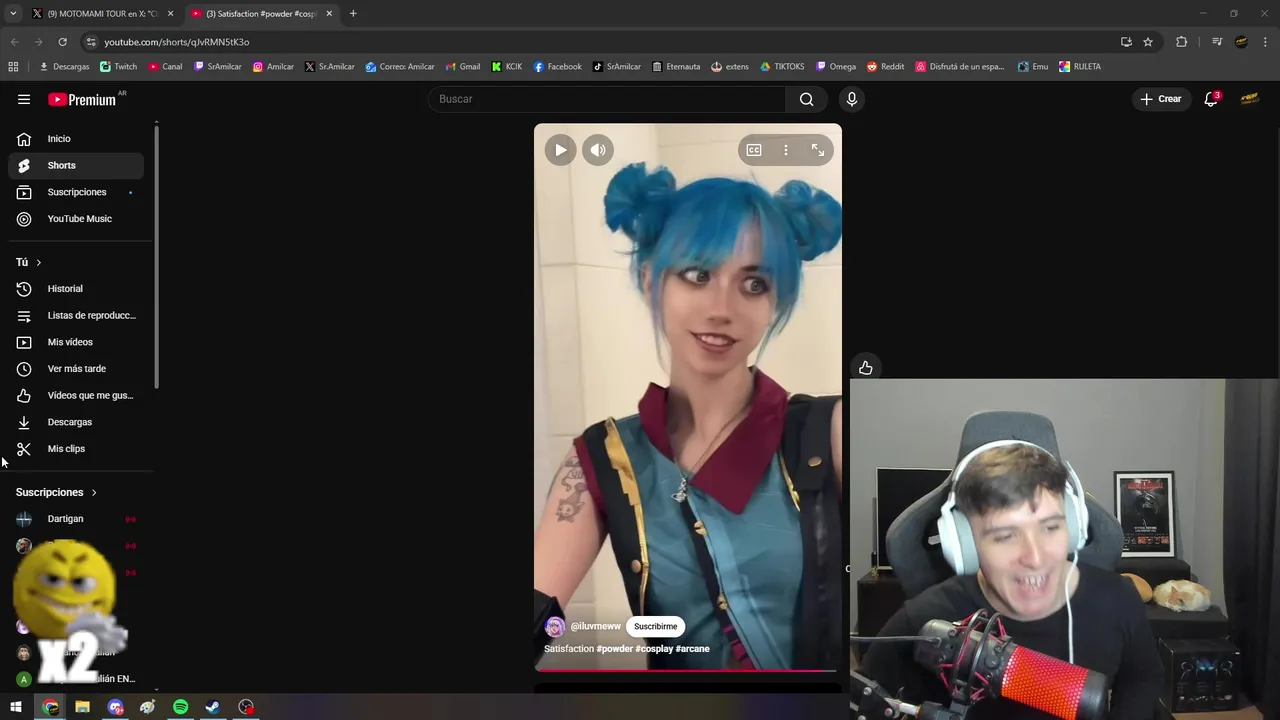Open Descargas in the YouTube sidebar
1280x720 pixels.
tap(76, 422)
